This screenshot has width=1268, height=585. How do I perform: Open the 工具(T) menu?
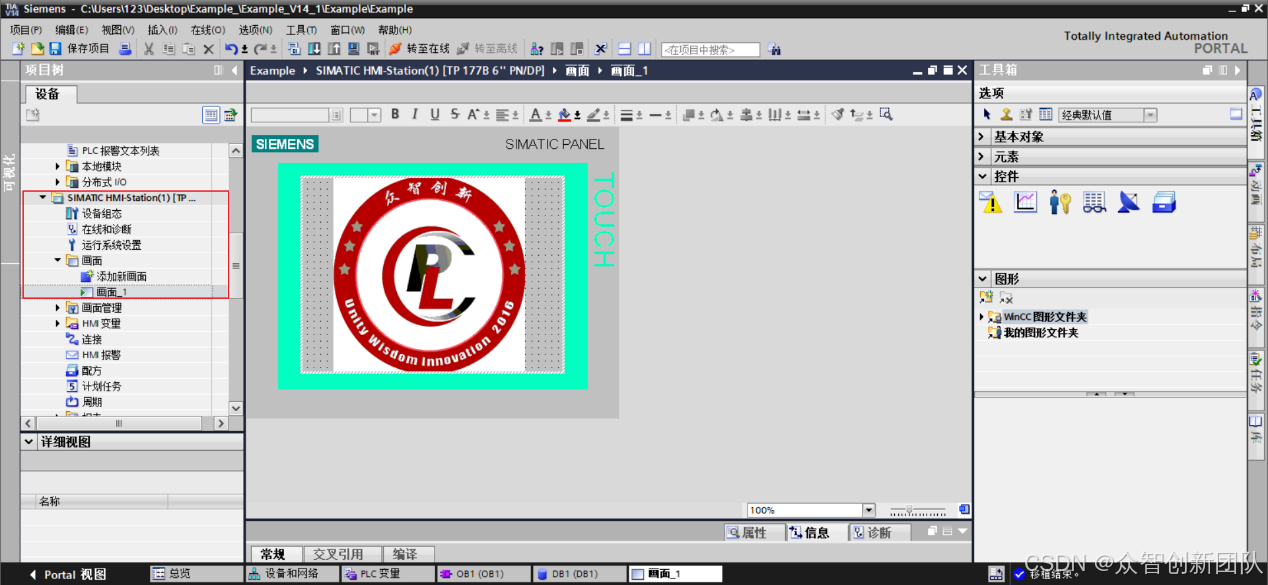click(x=301, y=30)
